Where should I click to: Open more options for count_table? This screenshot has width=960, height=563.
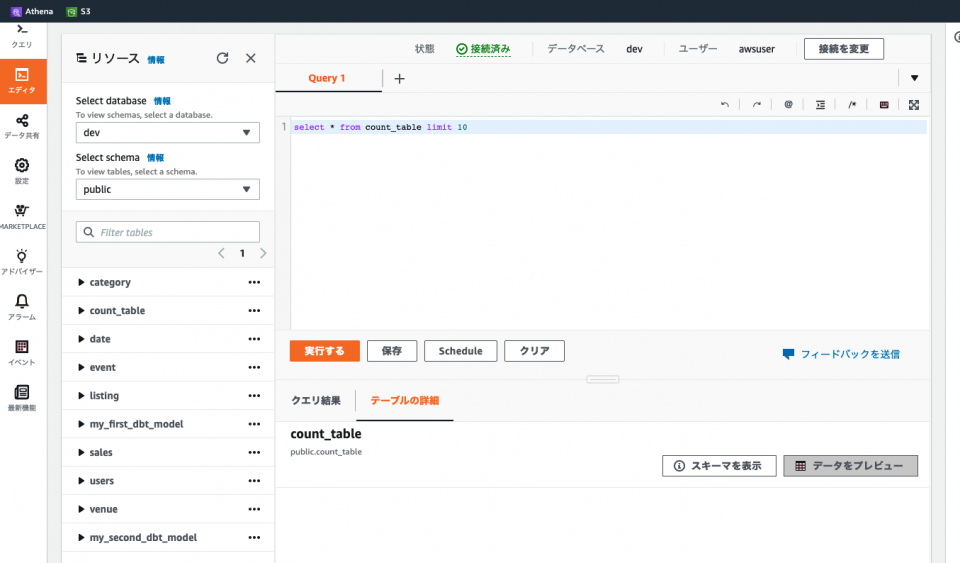coord(254,311)
